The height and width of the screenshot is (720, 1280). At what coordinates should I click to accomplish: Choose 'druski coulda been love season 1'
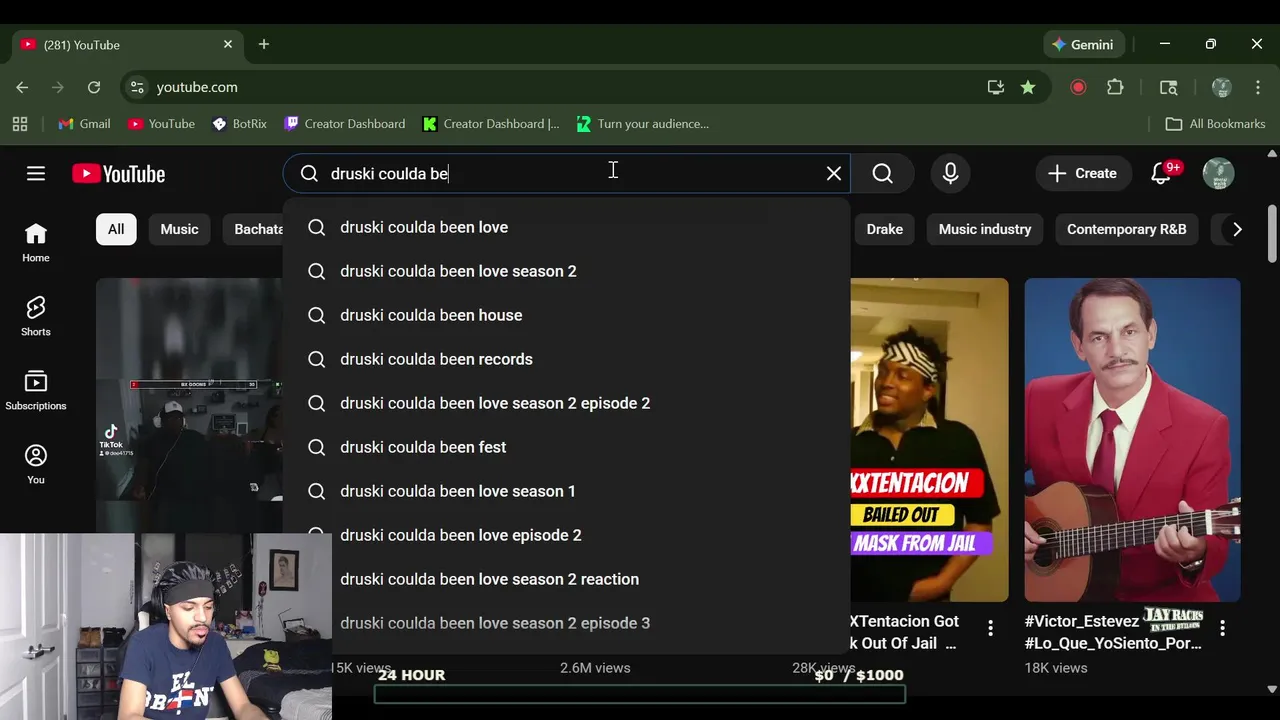click(x=567, y=491)
